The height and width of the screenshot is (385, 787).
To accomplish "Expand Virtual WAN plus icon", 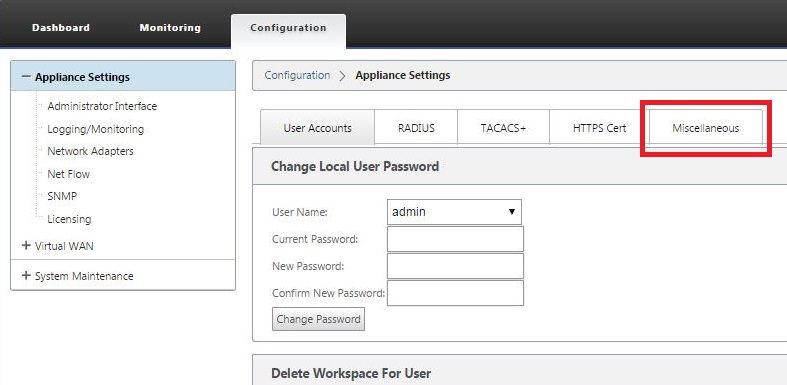I will (x=26, y=246).
